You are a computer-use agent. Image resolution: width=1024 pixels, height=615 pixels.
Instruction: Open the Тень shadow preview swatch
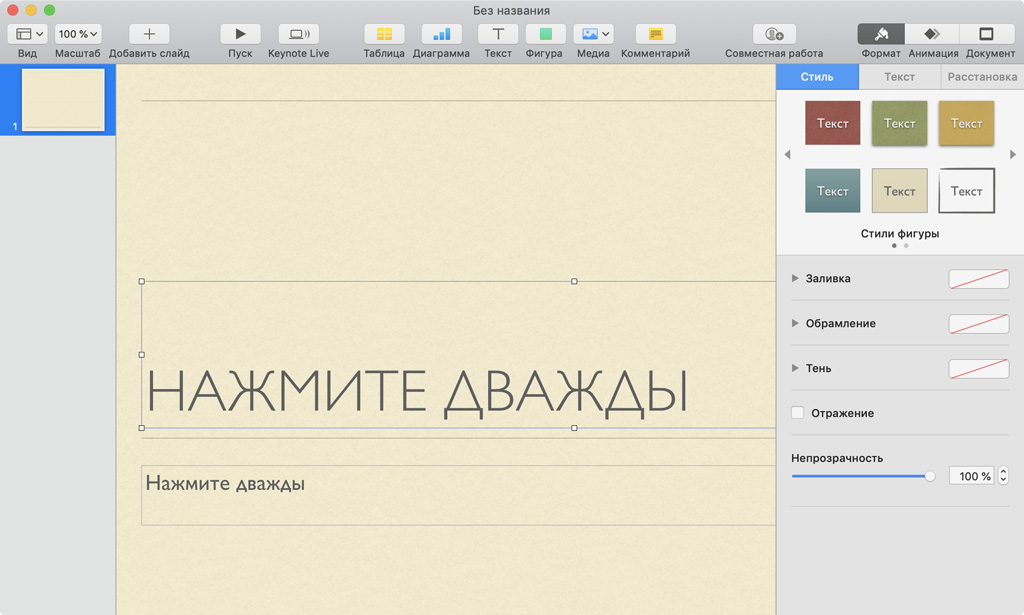[x=978, y=369]
